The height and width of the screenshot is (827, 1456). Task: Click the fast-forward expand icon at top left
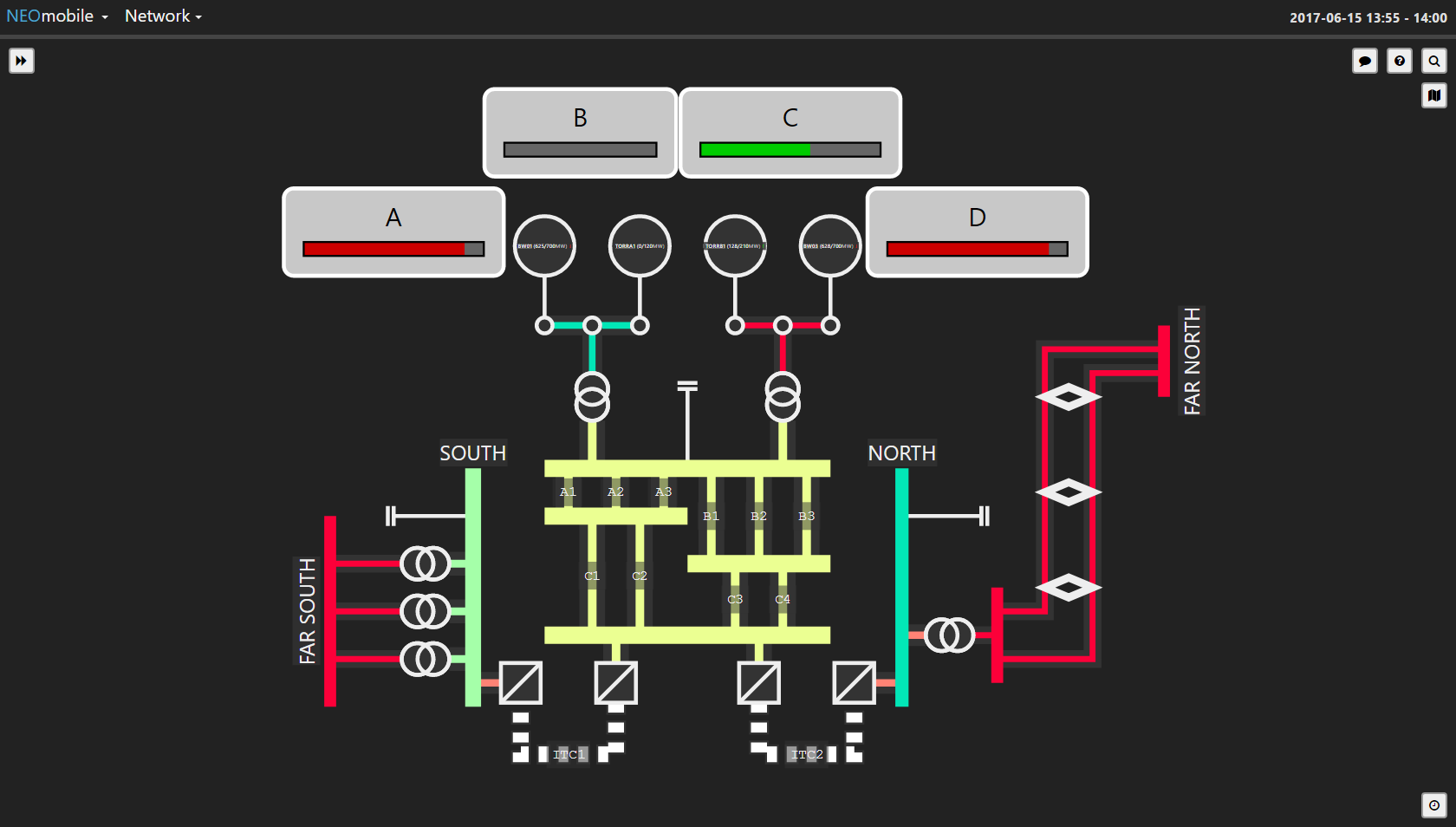point(21,61)
